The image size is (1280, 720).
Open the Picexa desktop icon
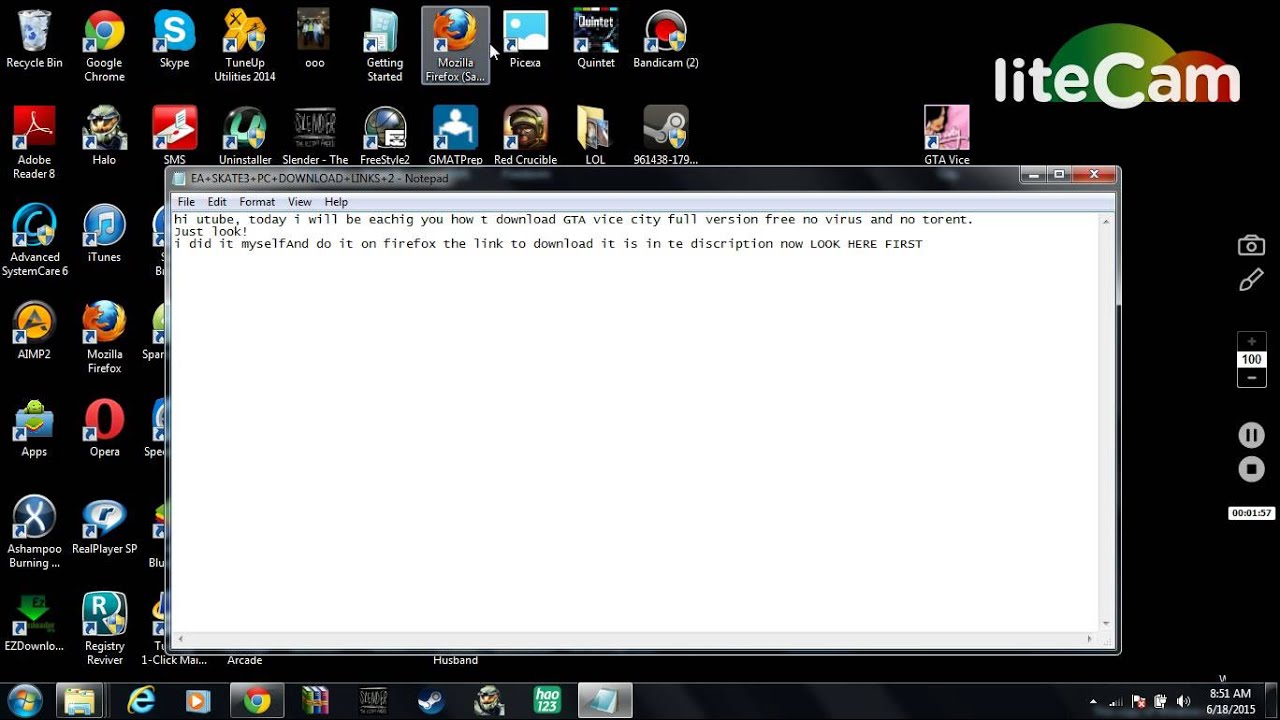point(525,41)
